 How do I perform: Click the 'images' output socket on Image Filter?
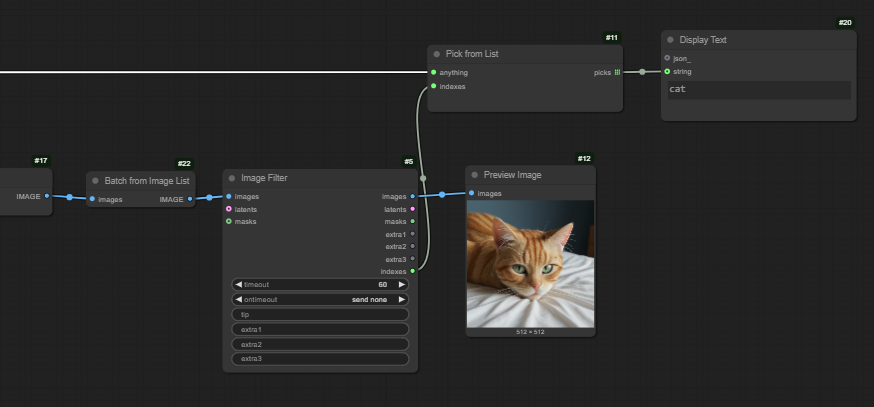pos(412,196)
